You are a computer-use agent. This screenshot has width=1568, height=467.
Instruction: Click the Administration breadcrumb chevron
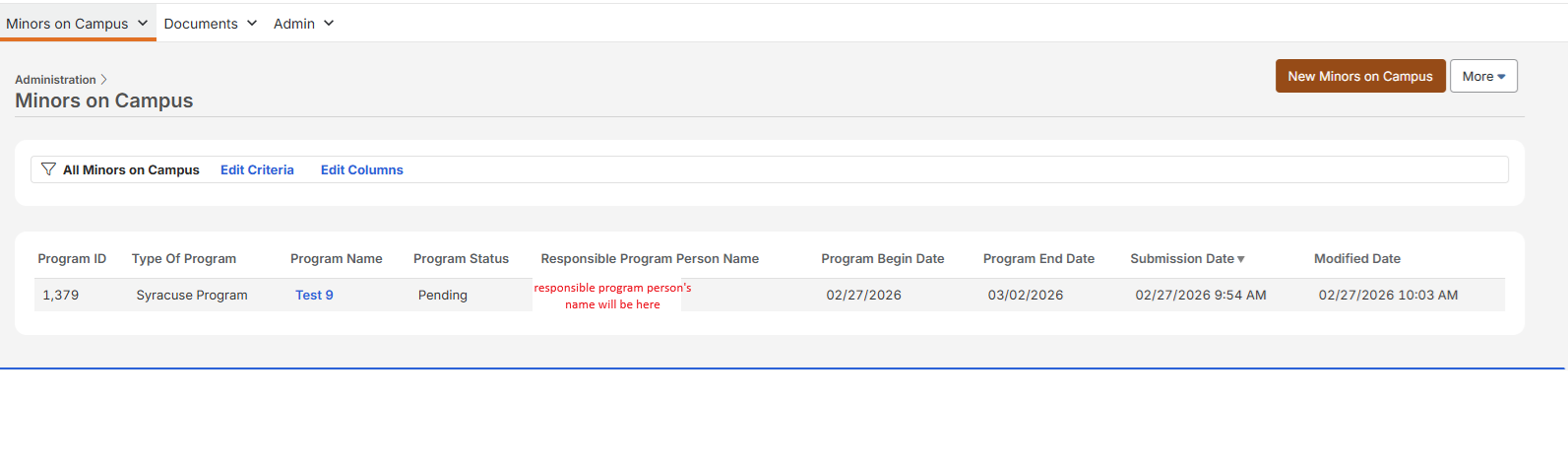point(104,80)
